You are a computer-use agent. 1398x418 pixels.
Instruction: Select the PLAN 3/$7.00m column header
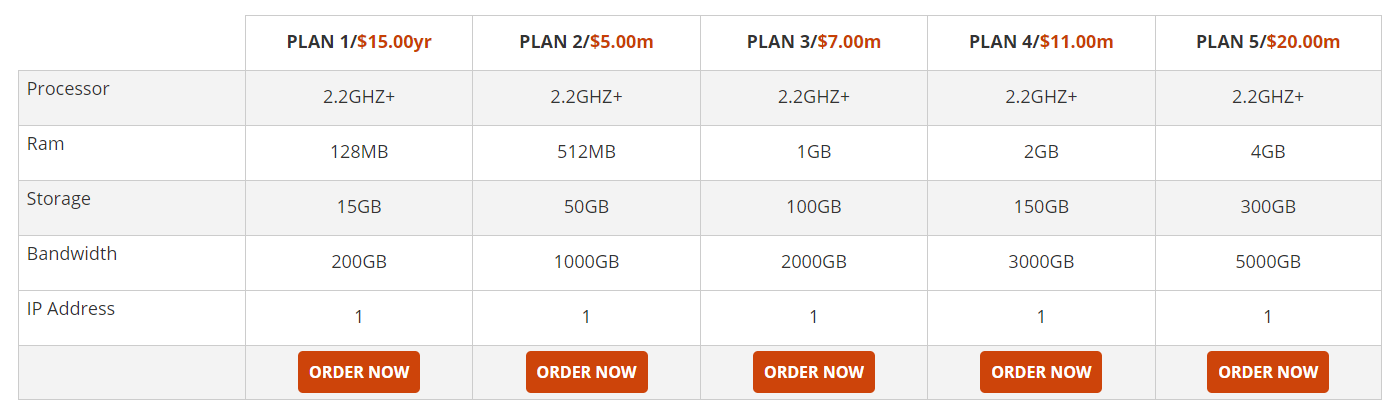814,42
